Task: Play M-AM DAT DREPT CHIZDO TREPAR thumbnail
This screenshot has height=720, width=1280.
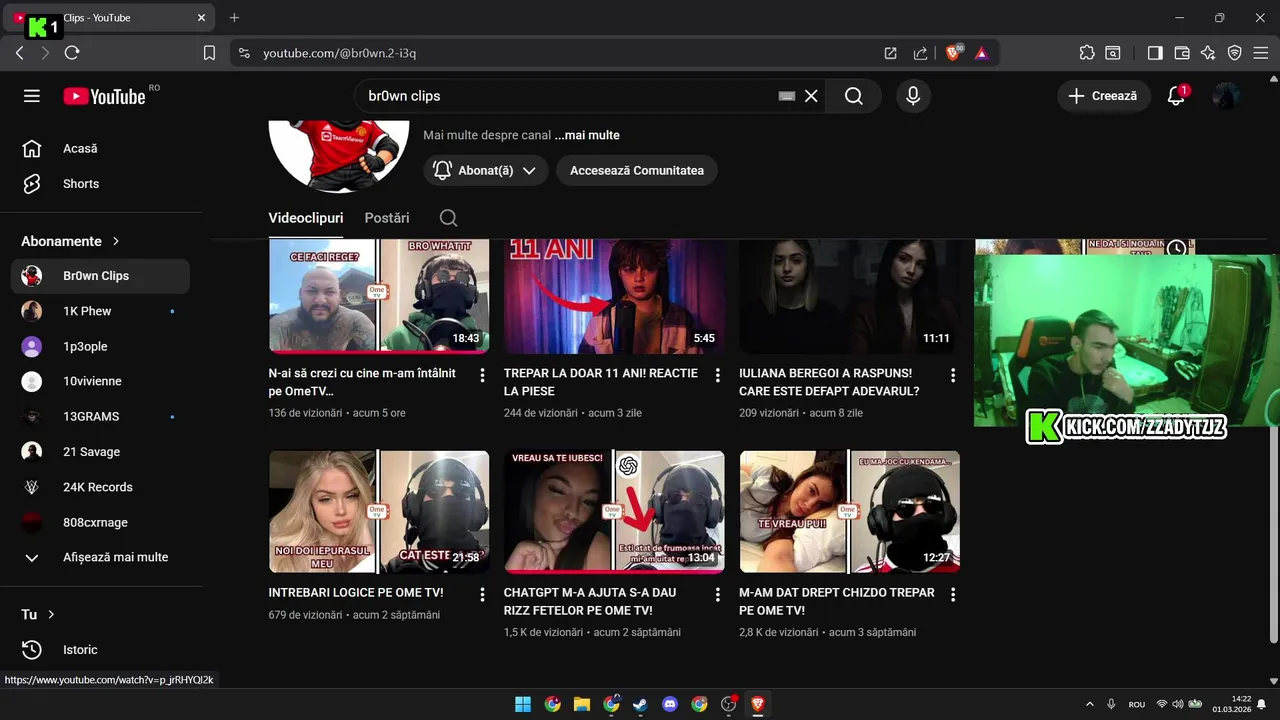Action: coord(850,512)
